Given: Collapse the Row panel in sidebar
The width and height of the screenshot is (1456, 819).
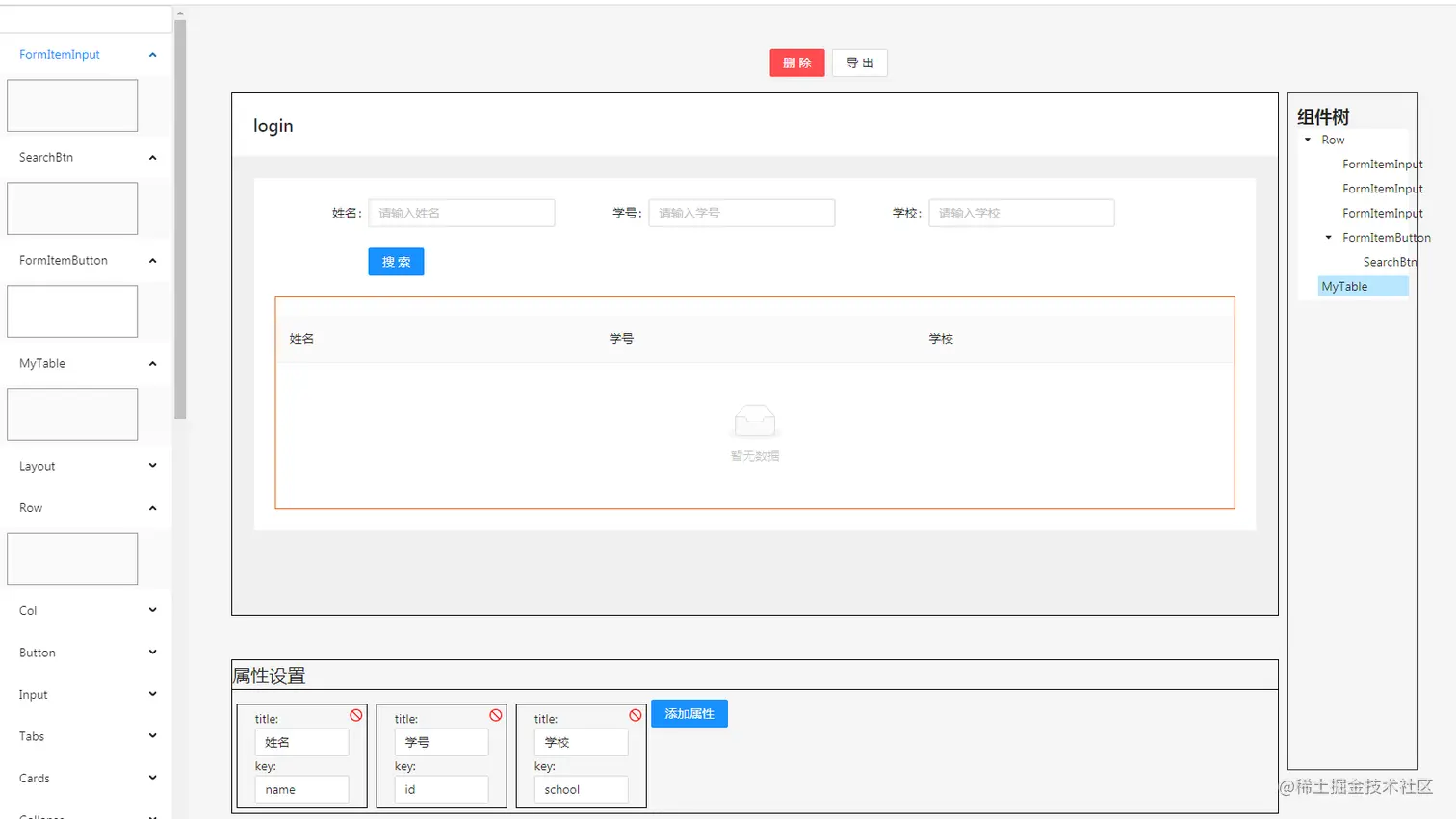Looking at the screenshot, I should [152, 508].
